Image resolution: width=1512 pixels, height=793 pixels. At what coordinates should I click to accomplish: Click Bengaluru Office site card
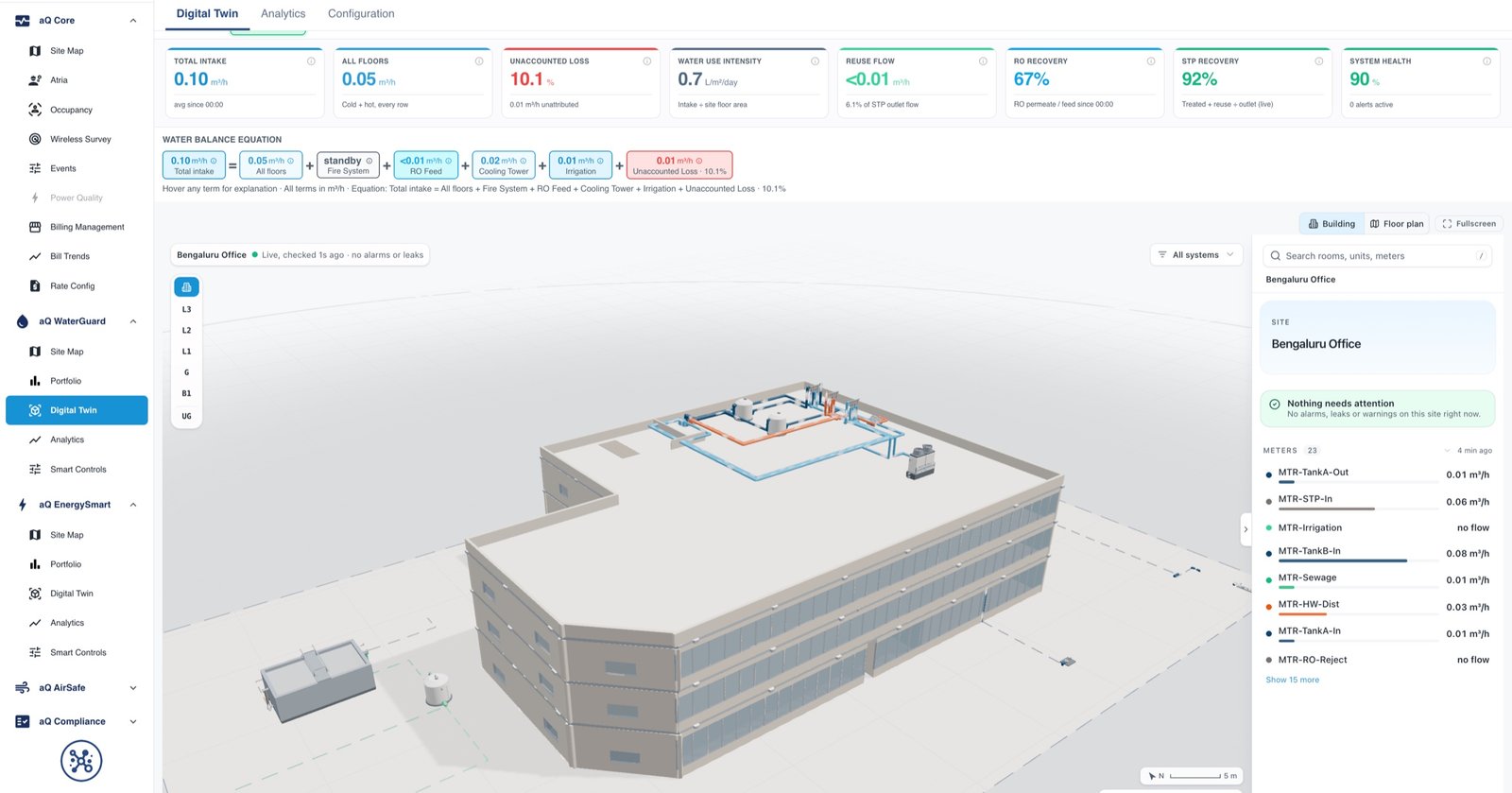coord(1378,337)
